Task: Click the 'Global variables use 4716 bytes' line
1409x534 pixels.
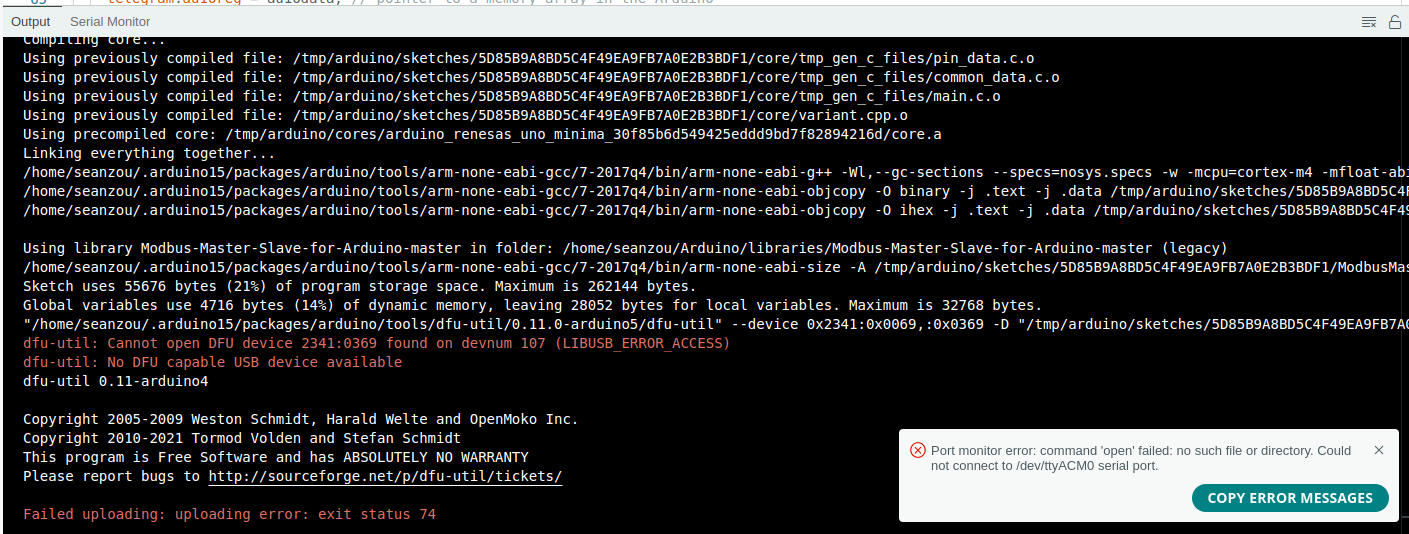Action: tap(532, 305)
